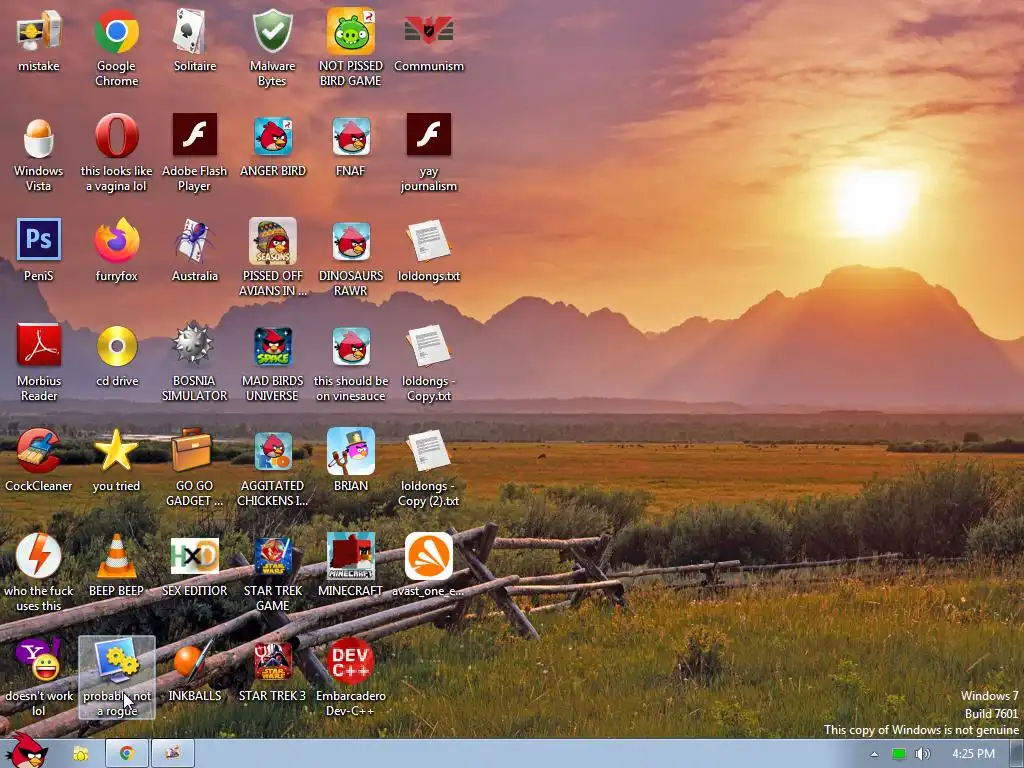Open the Angry Bird Start button

click(26, 751)
